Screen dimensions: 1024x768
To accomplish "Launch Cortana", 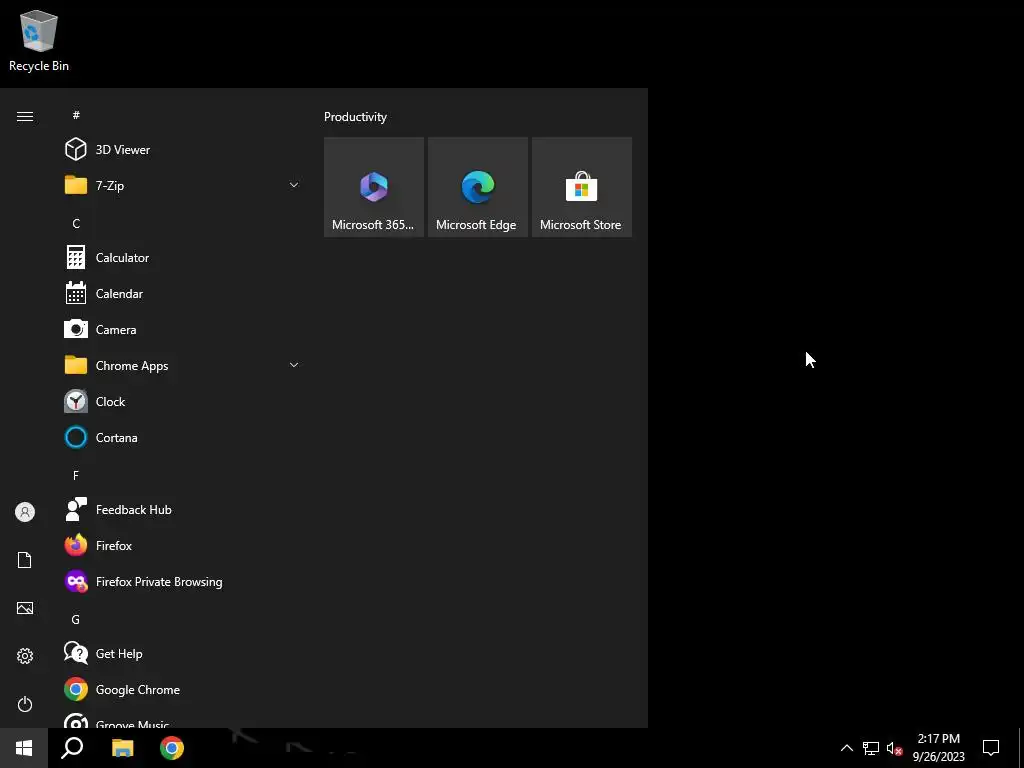I will [x=183, y=438].
